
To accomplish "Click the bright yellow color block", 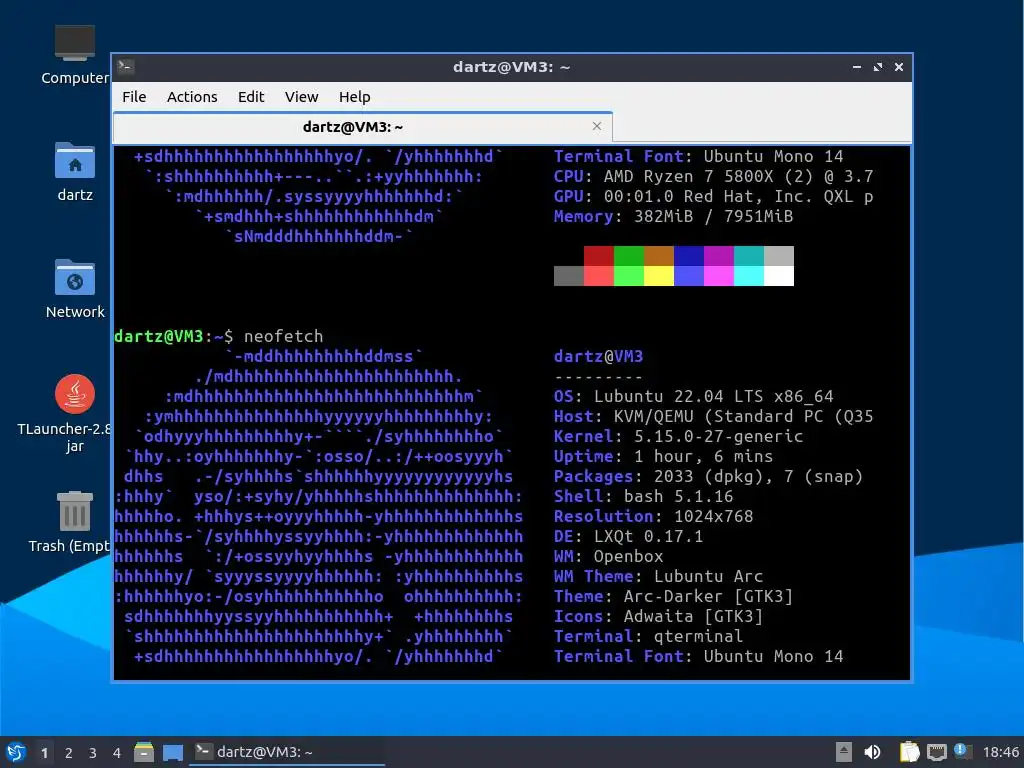I will (658, 276).
